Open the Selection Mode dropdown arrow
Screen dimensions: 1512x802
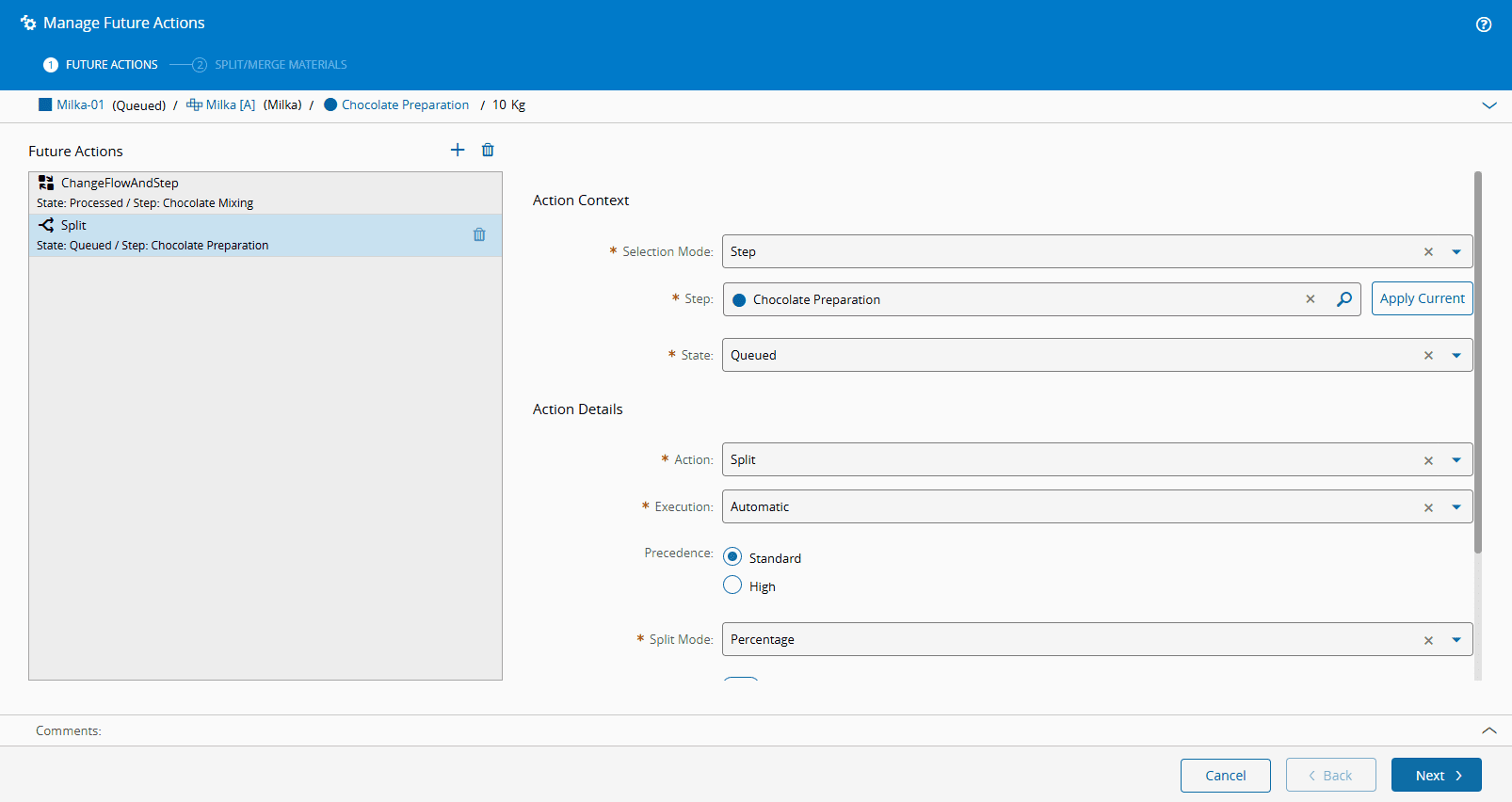[x=1456, y=252]
